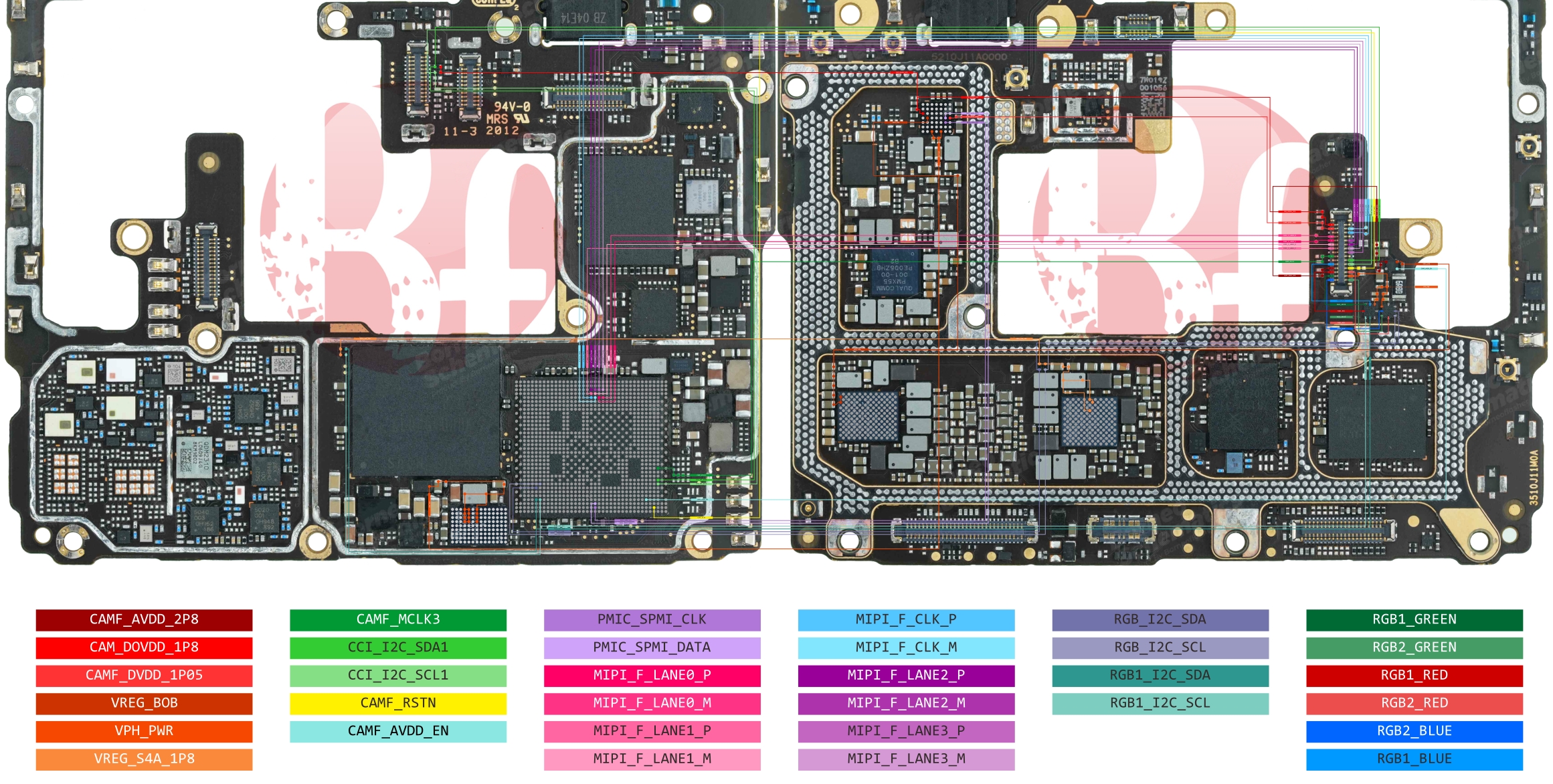Viewport: 1553px width, 784px height.
Task: Click the RGB_I2C_SCL legend entry
Action: 1160,648
